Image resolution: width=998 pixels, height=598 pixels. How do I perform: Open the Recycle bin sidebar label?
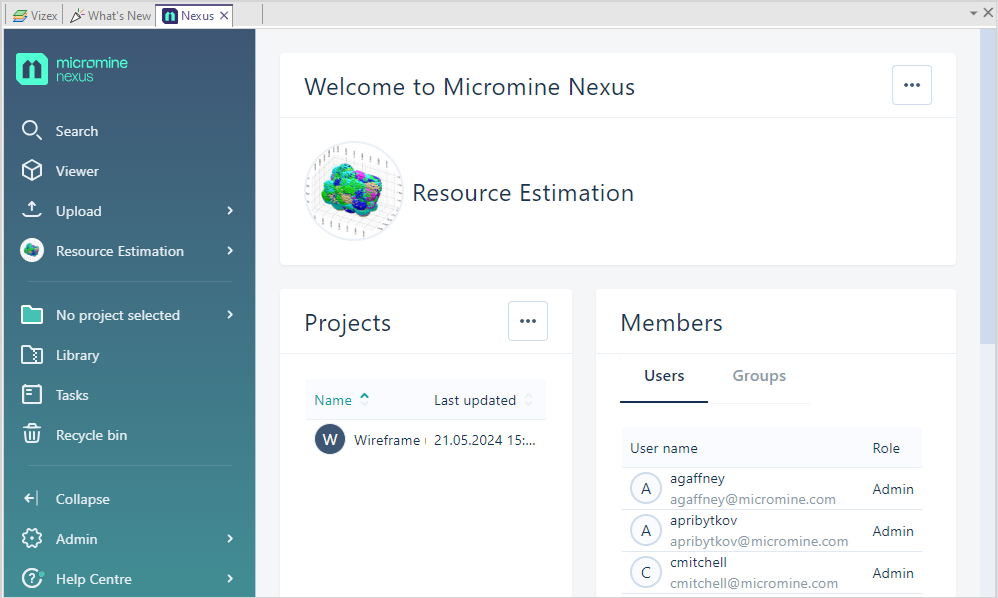[92, 435]
